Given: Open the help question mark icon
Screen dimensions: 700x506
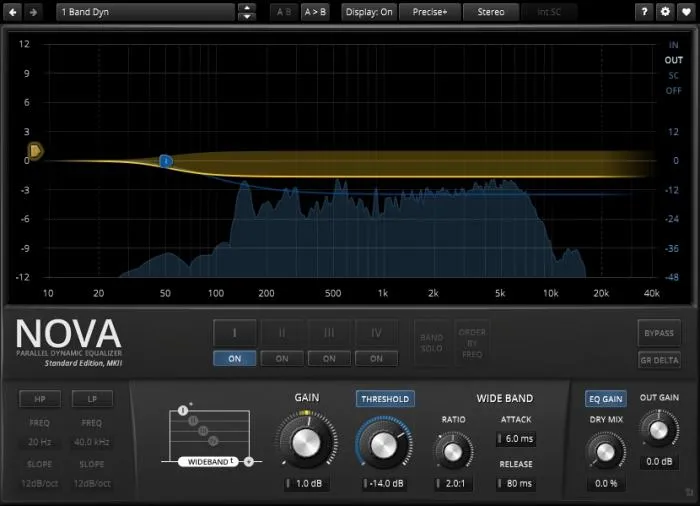Looking at the screenshot, I should [645, 12].
